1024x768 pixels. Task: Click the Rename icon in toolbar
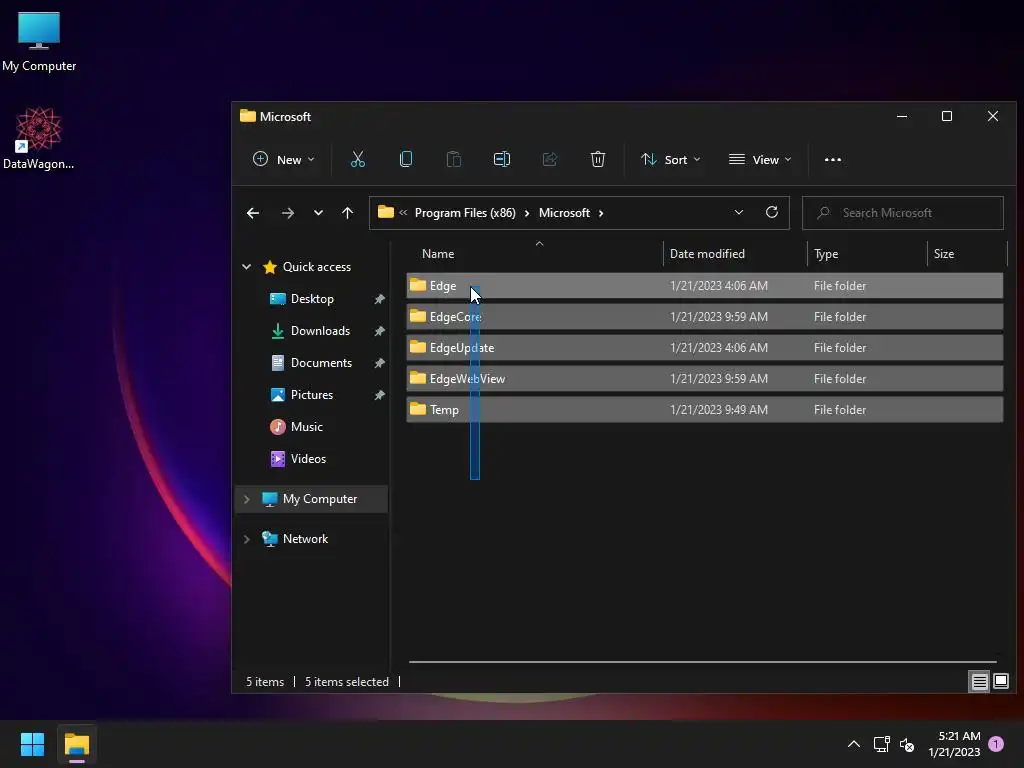click(x=502, y=159)
